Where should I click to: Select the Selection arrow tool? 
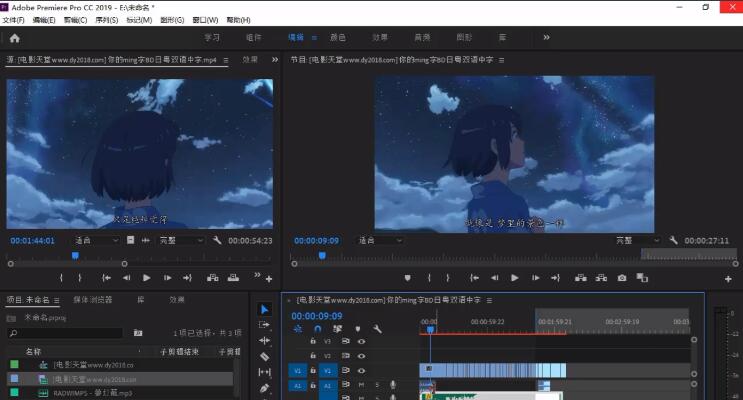point(264,310)
